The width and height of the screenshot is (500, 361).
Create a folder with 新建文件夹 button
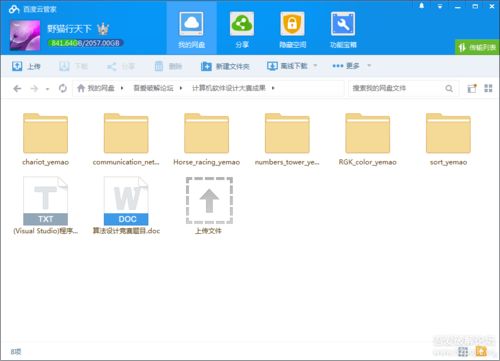click(x=225, y=66)
